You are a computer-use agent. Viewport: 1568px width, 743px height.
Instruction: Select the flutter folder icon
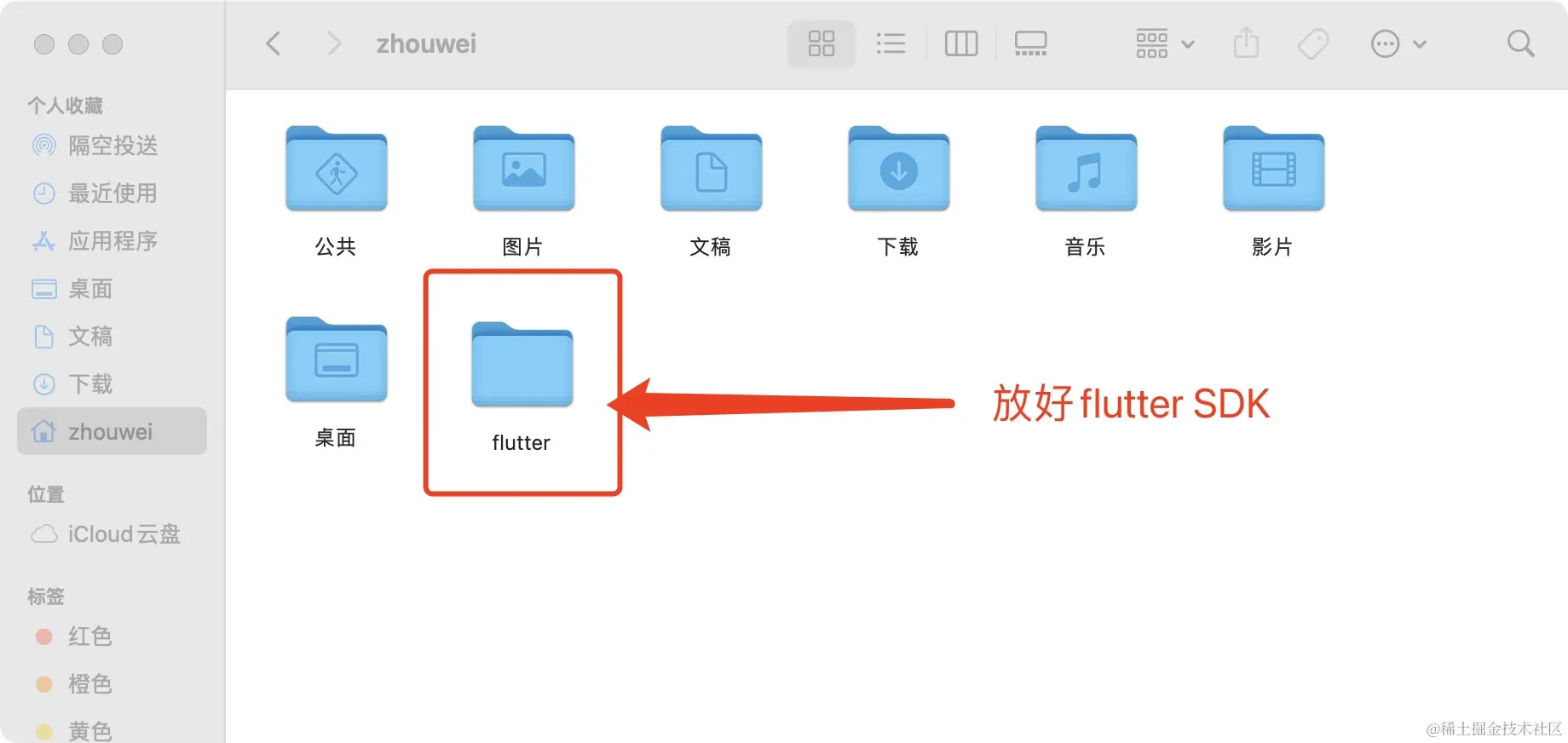click(x=522, y=364)
